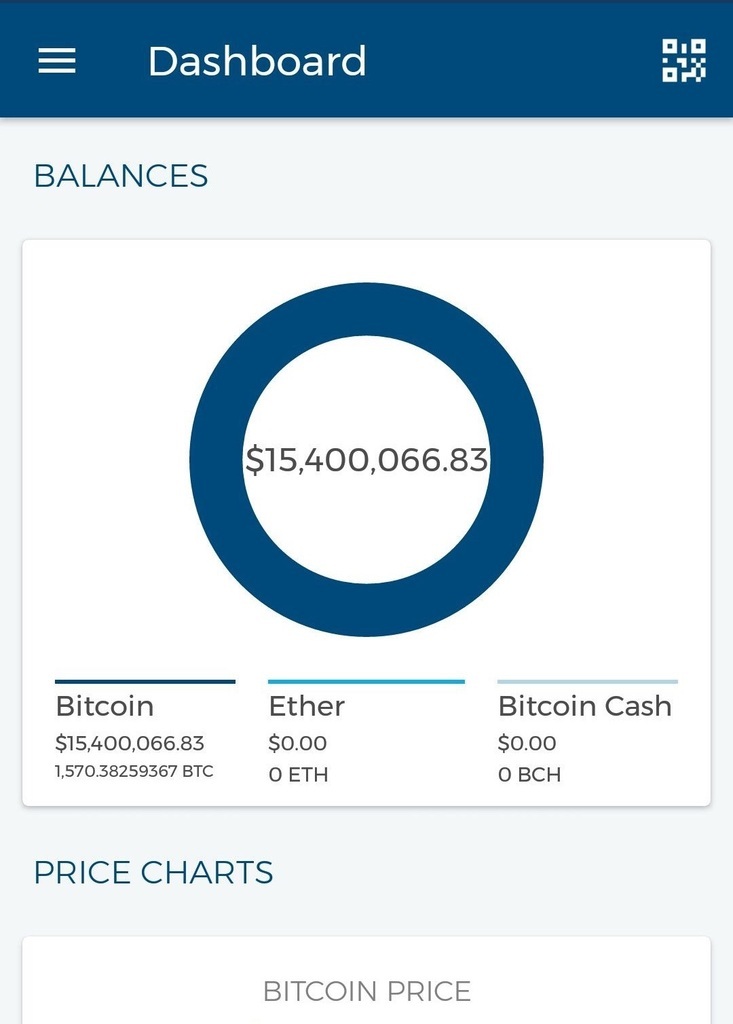Screen dimensions: 733x1024
Task: Click the Dashboard title in header
Action: (257, 61)
